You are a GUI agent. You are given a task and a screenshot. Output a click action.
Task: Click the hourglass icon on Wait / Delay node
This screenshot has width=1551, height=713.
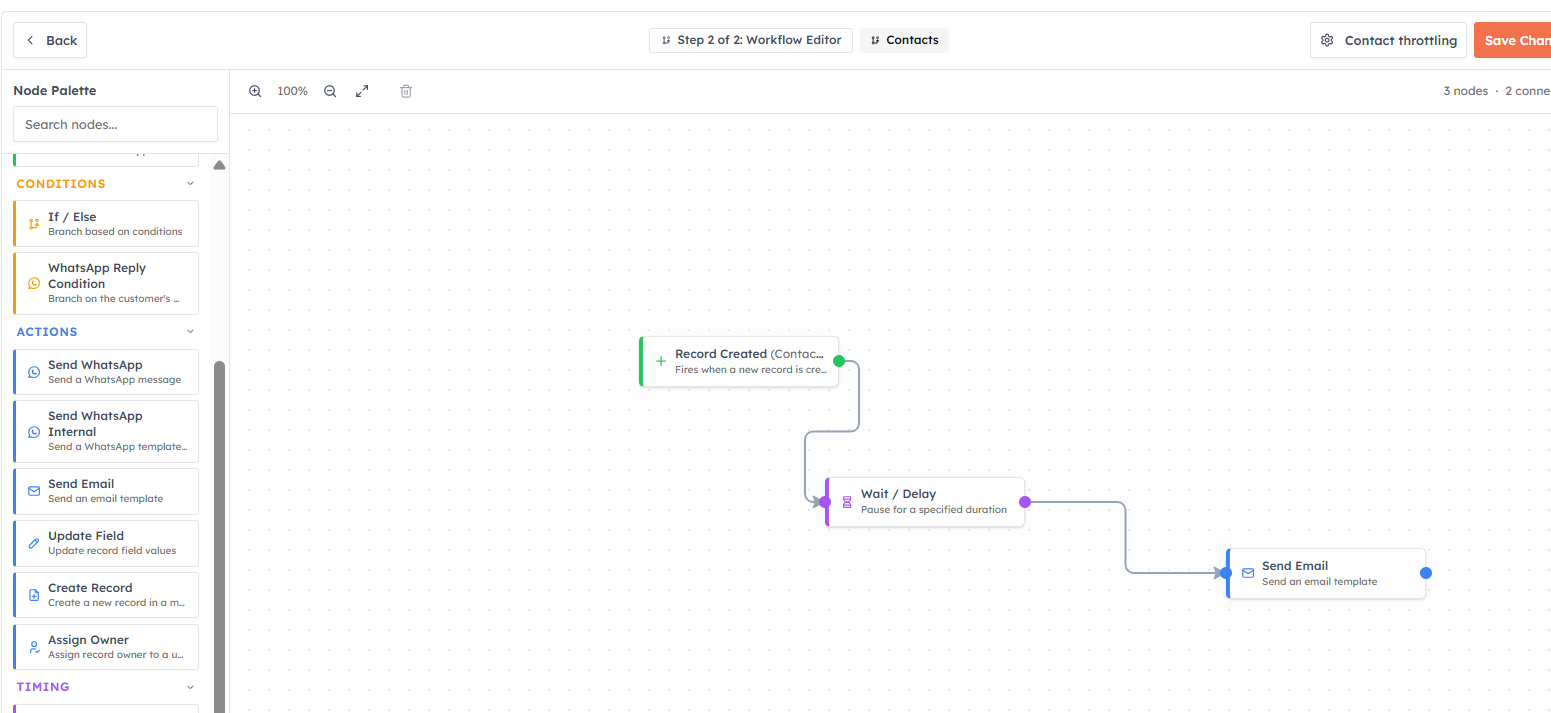(847, 502)
